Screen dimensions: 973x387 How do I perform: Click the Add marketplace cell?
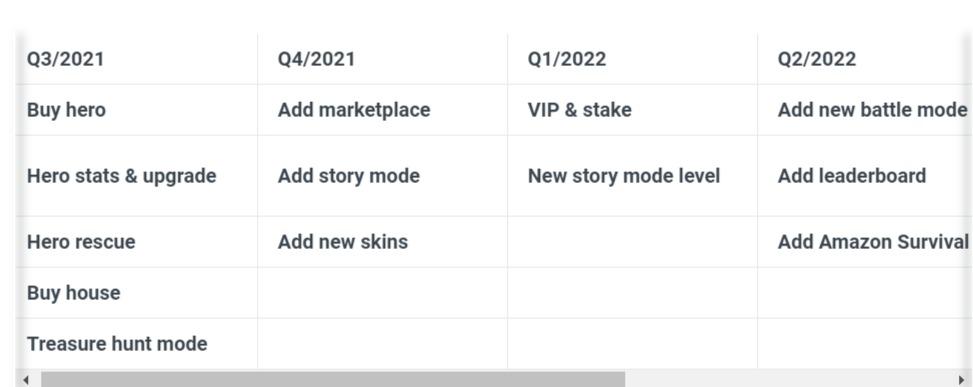[x=382, y=110]
